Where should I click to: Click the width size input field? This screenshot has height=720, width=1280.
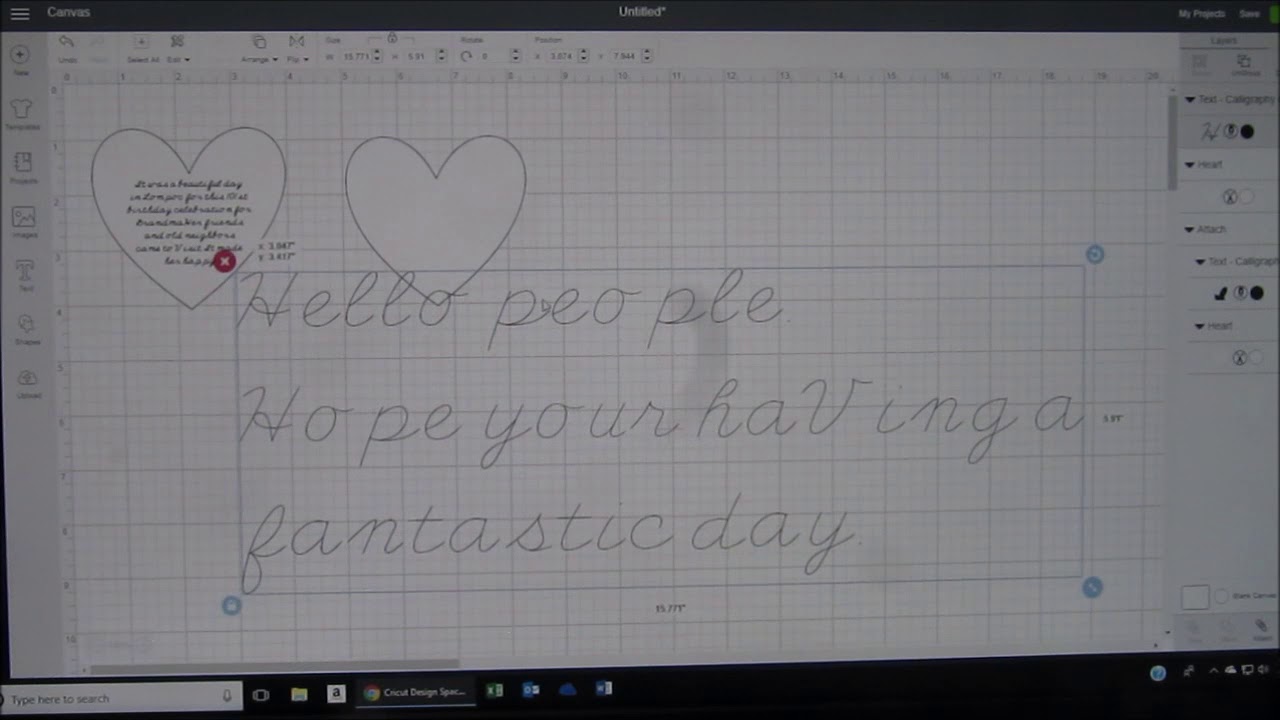356,56
